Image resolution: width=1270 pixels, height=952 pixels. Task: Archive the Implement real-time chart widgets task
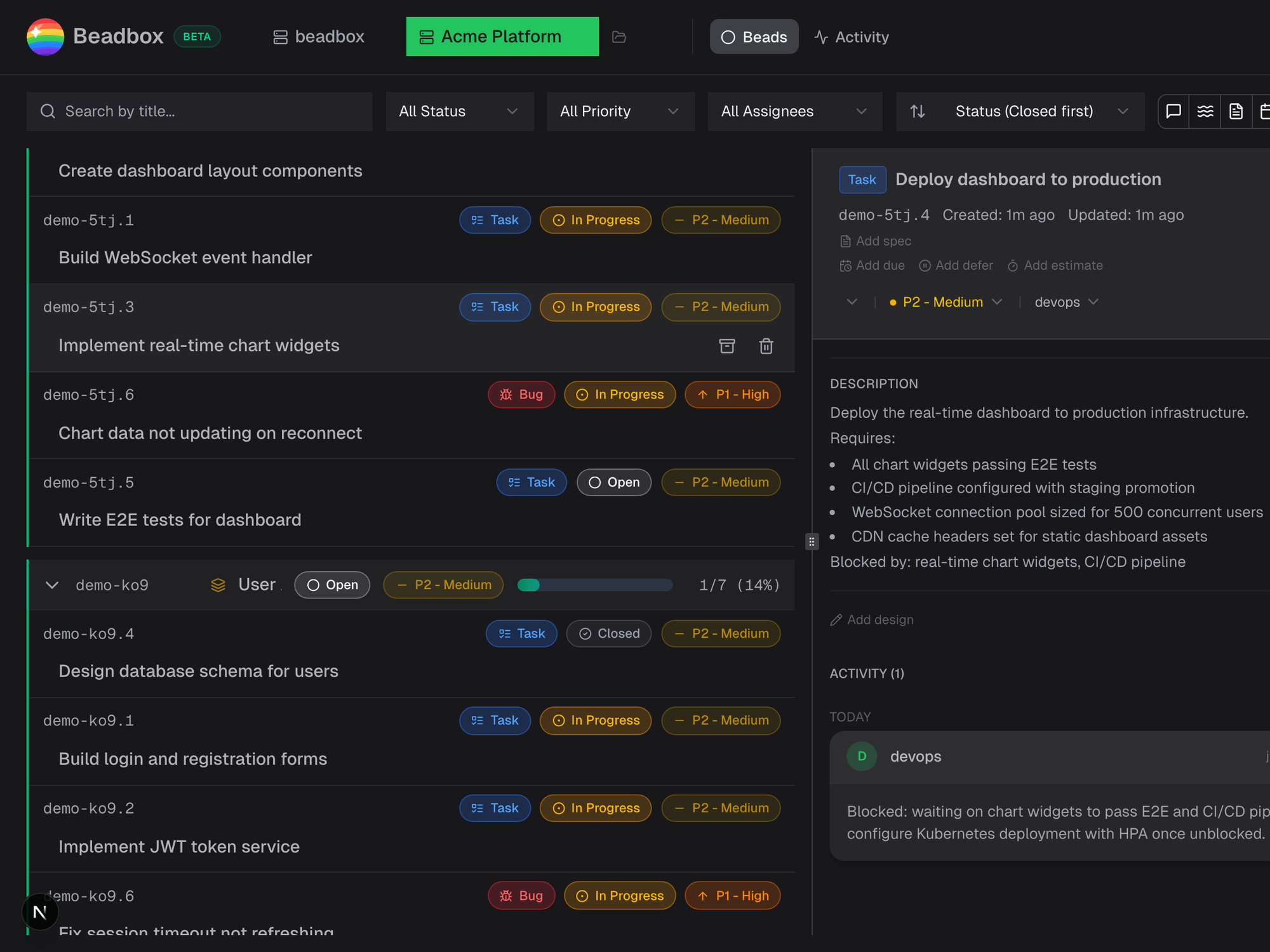pyautogui.click(x=726, y=346)
